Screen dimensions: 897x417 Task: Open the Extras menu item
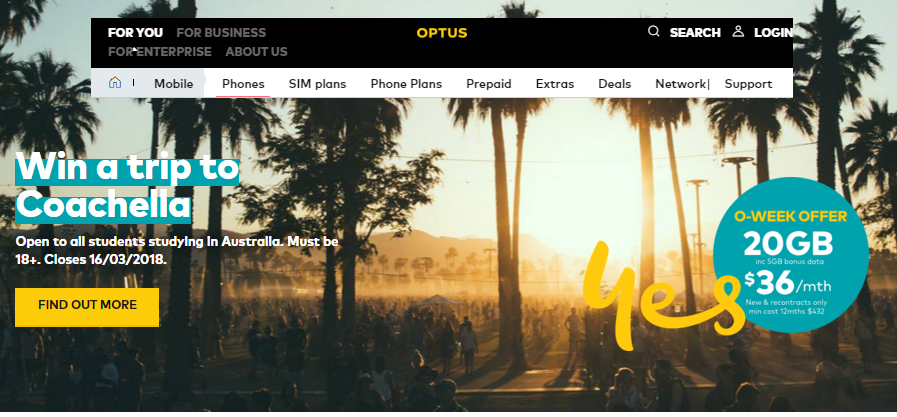tap(555, 84)
